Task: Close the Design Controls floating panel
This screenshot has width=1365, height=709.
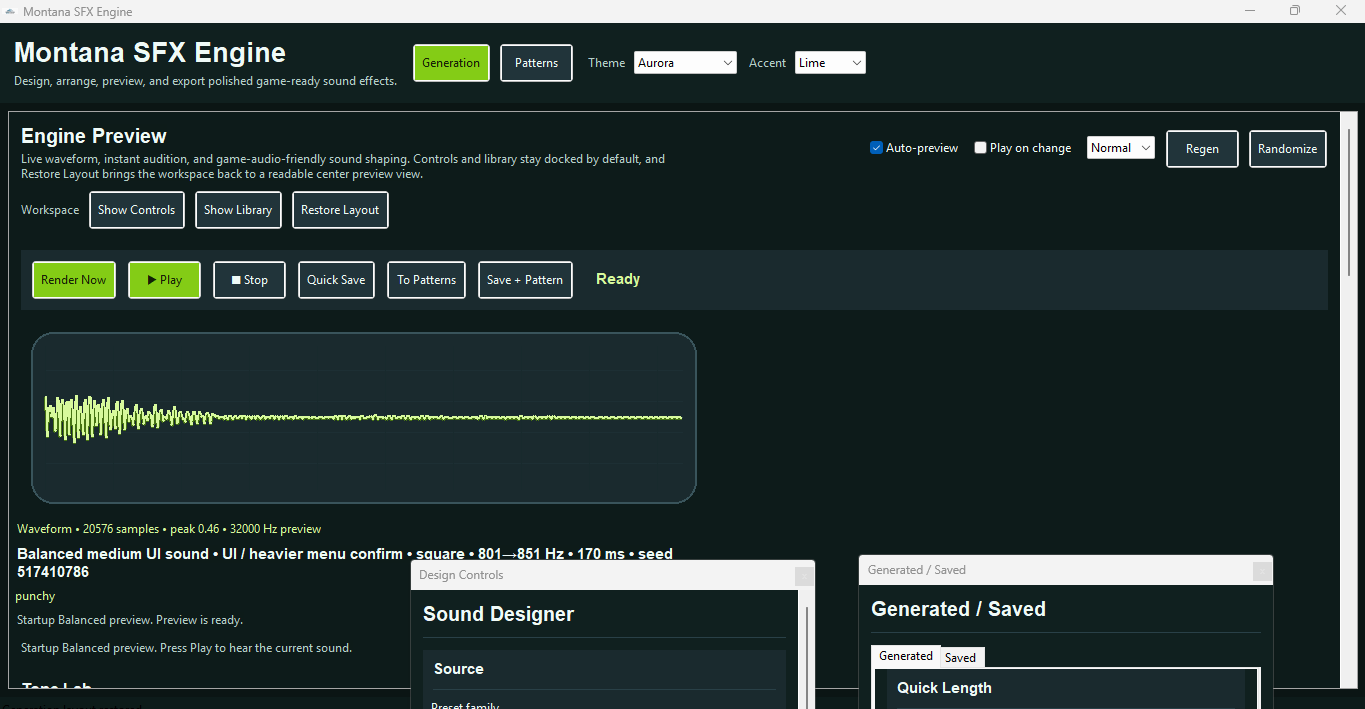Action: tap(803, 575)
